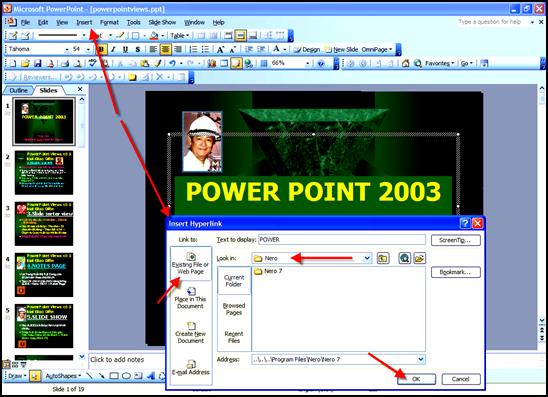Toggle Bold formatting button
548x397 pixels.
[101, 50]
